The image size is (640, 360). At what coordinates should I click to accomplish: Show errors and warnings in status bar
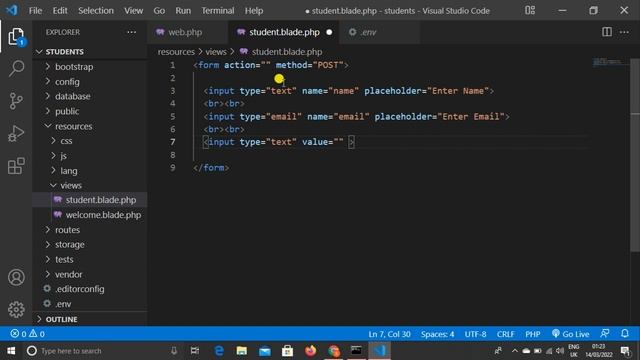pyautogui.click(x=27, y=334)
